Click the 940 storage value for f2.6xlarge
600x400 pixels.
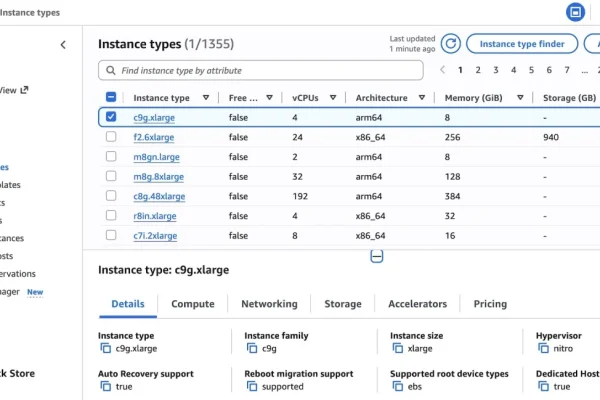[551, 137]
